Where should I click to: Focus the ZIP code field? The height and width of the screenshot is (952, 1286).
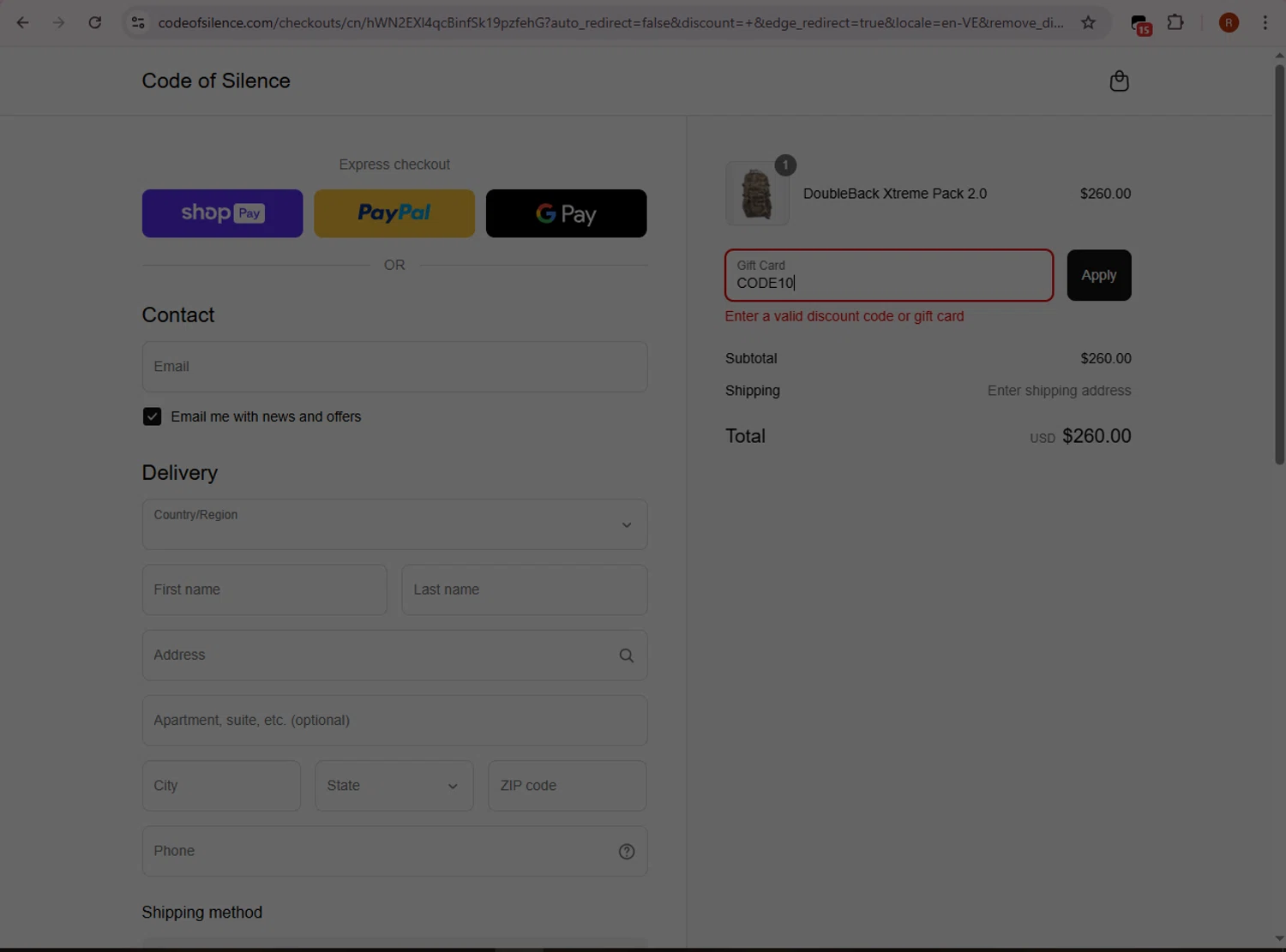568,786
